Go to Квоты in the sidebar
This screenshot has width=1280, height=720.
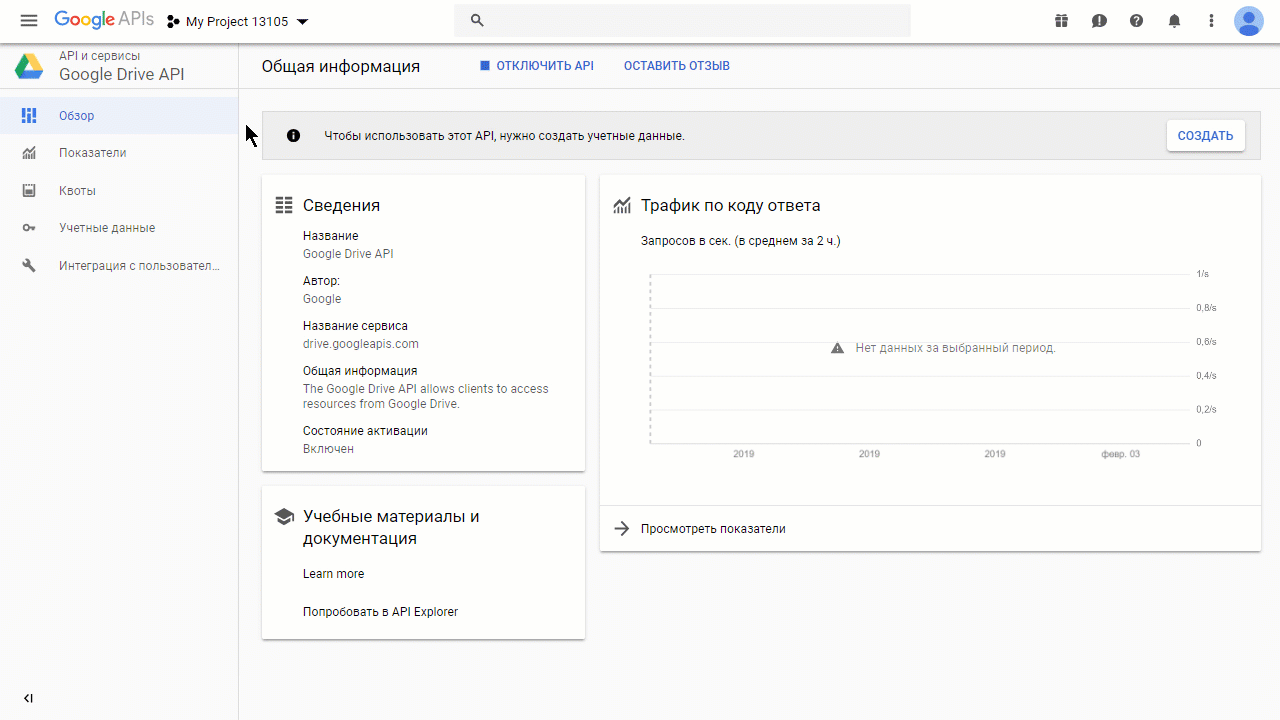pyautogui.click(x=119, y=191)
